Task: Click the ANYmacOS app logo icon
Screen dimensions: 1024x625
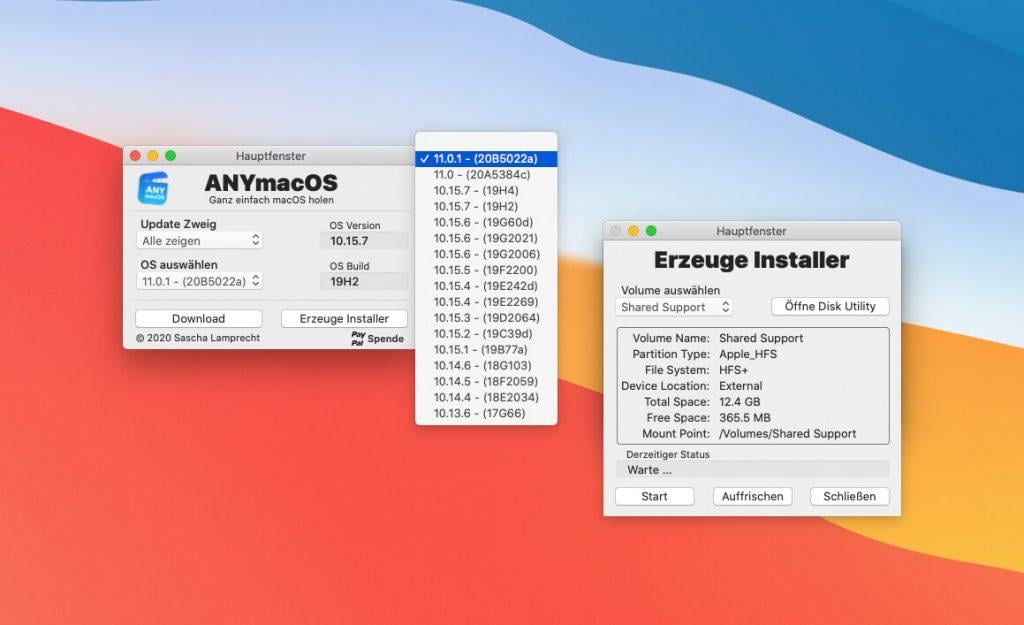Action: pyautogui.click(x=153, y=188)
